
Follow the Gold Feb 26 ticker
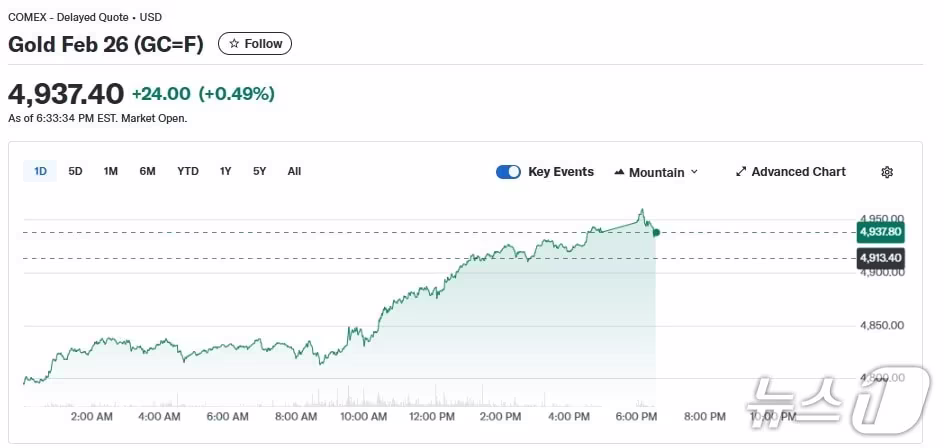(x=255, y=44)
